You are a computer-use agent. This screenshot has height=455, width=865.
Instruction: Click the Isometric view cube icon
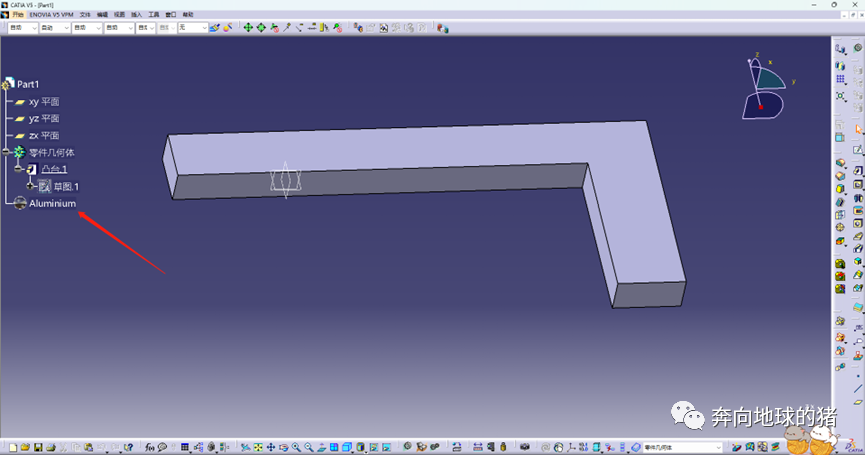[347, 447]
